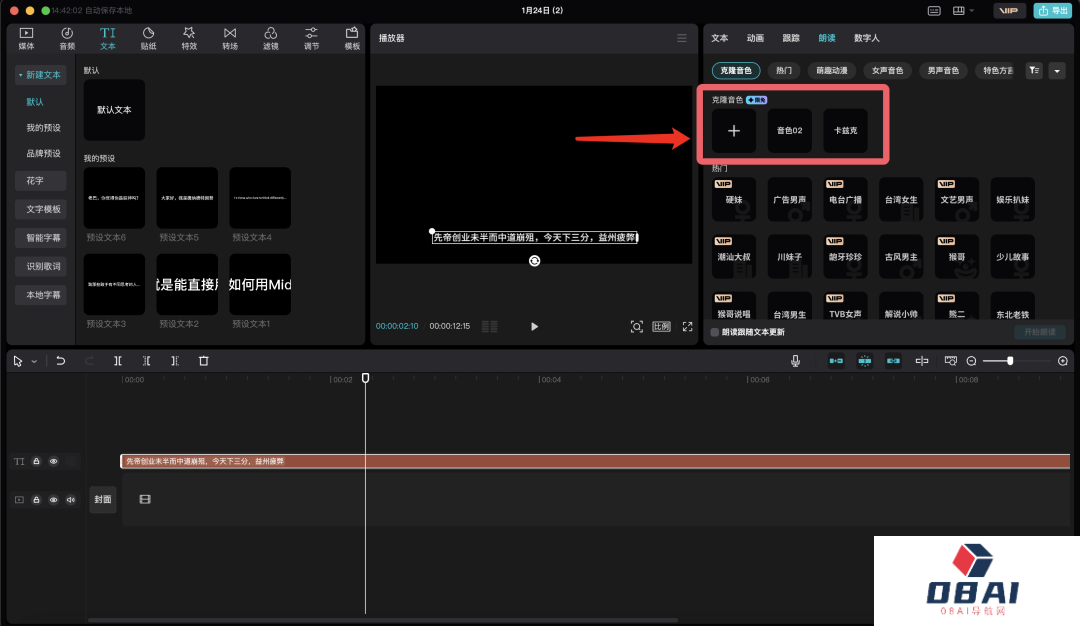Viewport: 1080px width, 626px height.
Task: Hide the text track with eye icon
Action: click(x=54, y=461)
